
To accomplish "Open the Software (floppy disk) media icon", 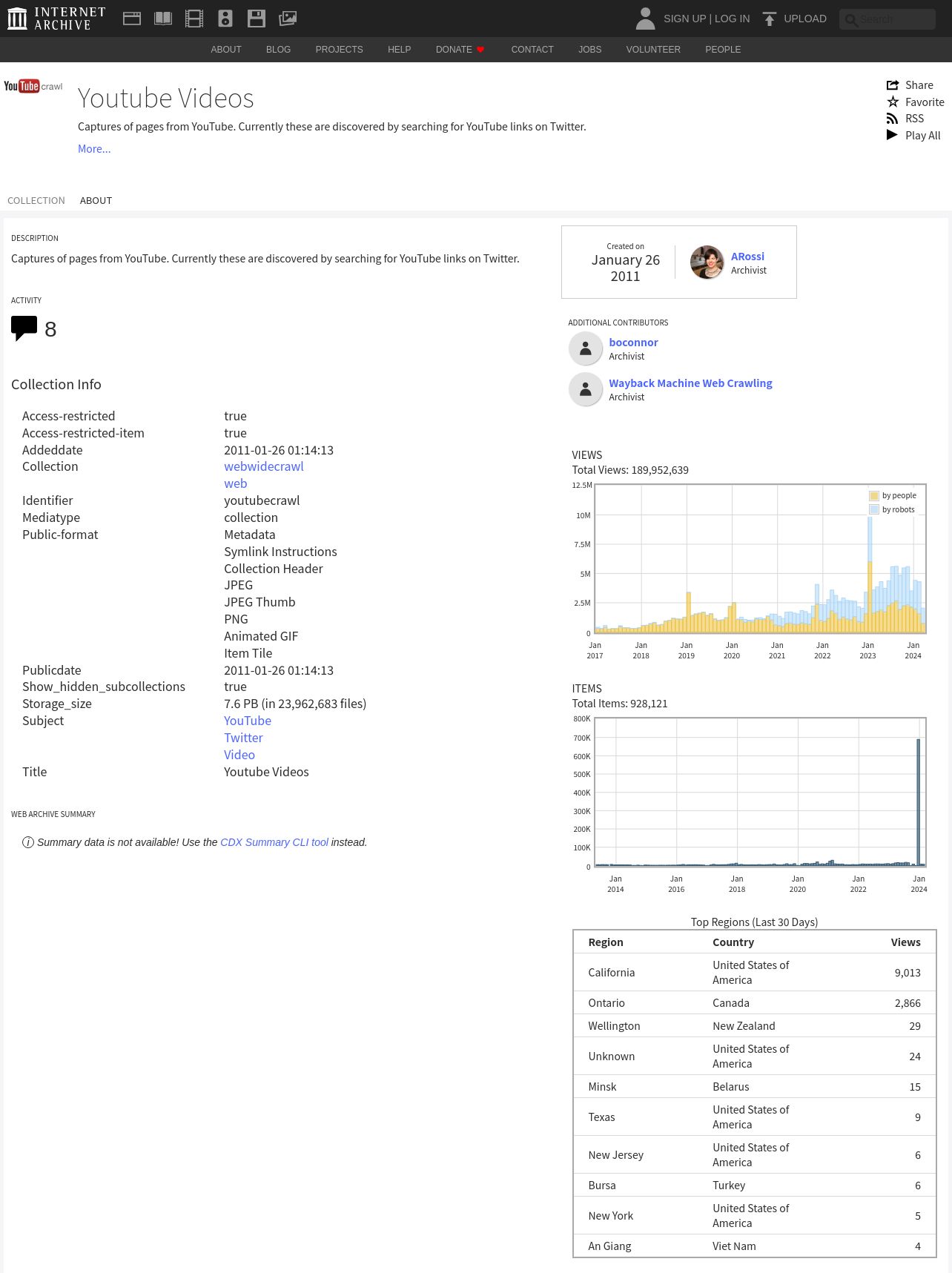I will (257, 19).
